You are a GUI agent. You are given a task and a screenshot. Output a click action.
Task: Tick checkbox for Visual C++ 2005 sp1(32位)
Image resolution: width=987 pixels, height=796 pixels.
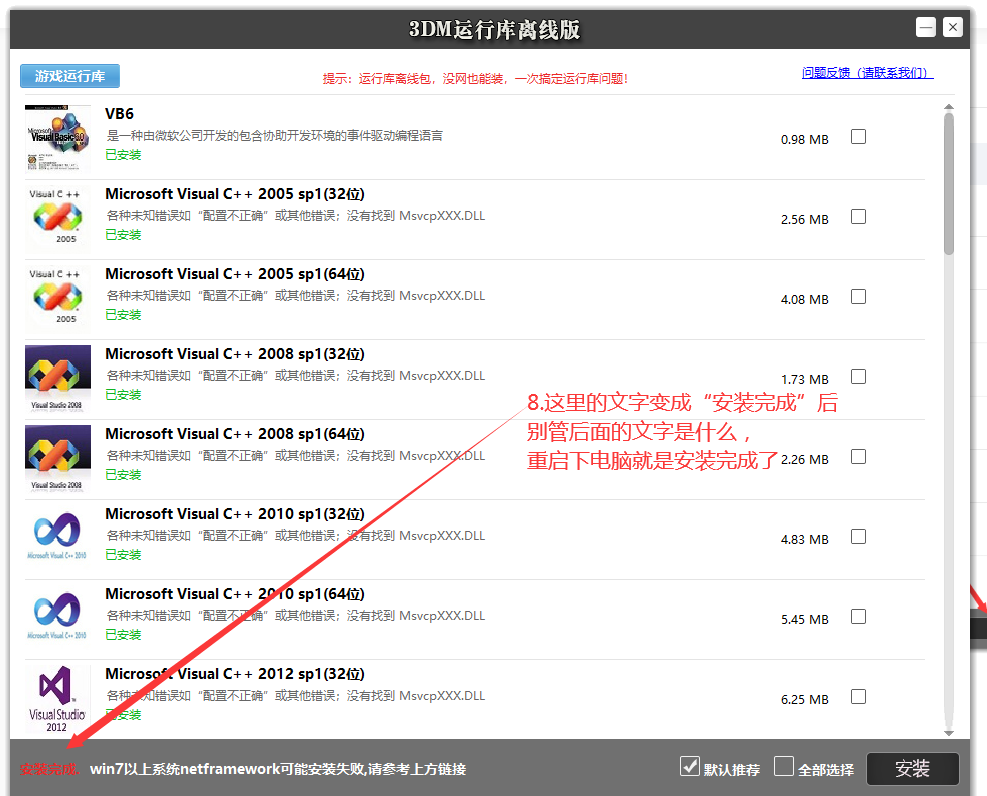[x=858, y=217]
